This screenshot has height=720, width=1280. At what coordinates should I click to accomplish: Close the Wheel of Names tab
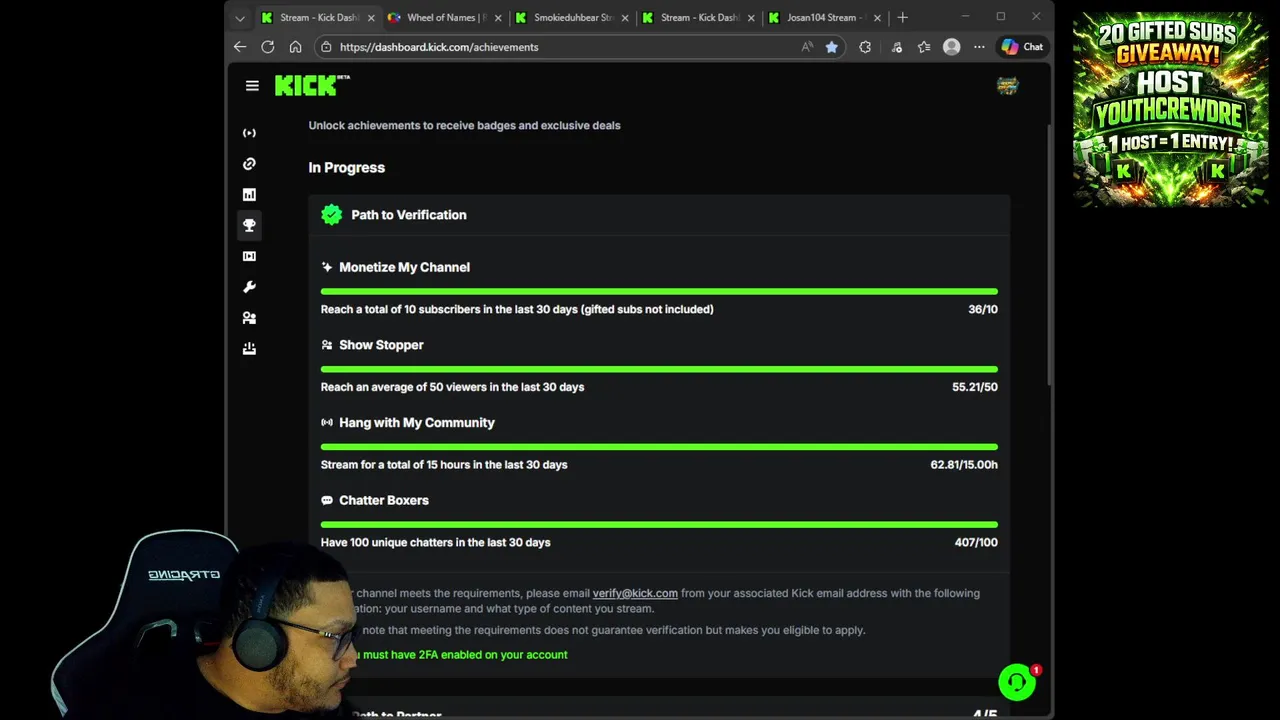coord(498,18)
